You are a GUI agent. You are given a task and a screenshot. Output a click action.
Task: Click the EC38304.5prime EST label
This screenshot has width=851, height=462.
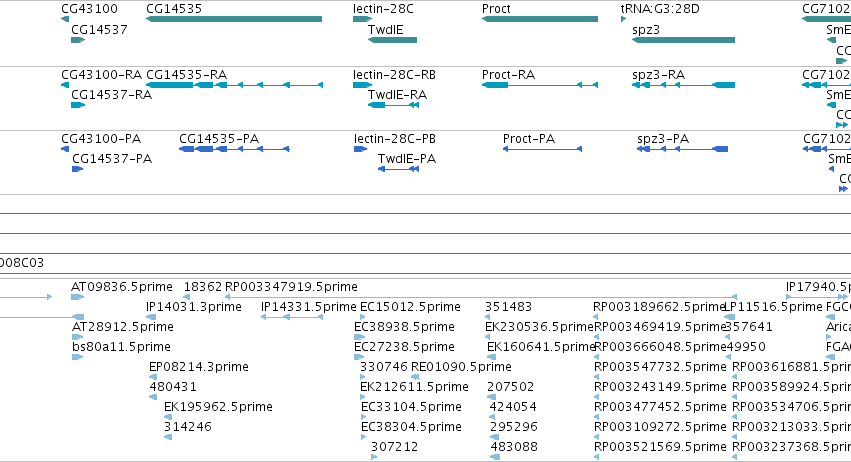(411, 427)
